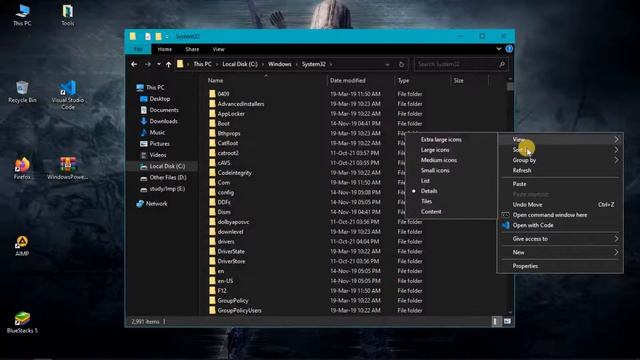Choose Medium icons view
The image size is (640, 360).
pos(439,160)
